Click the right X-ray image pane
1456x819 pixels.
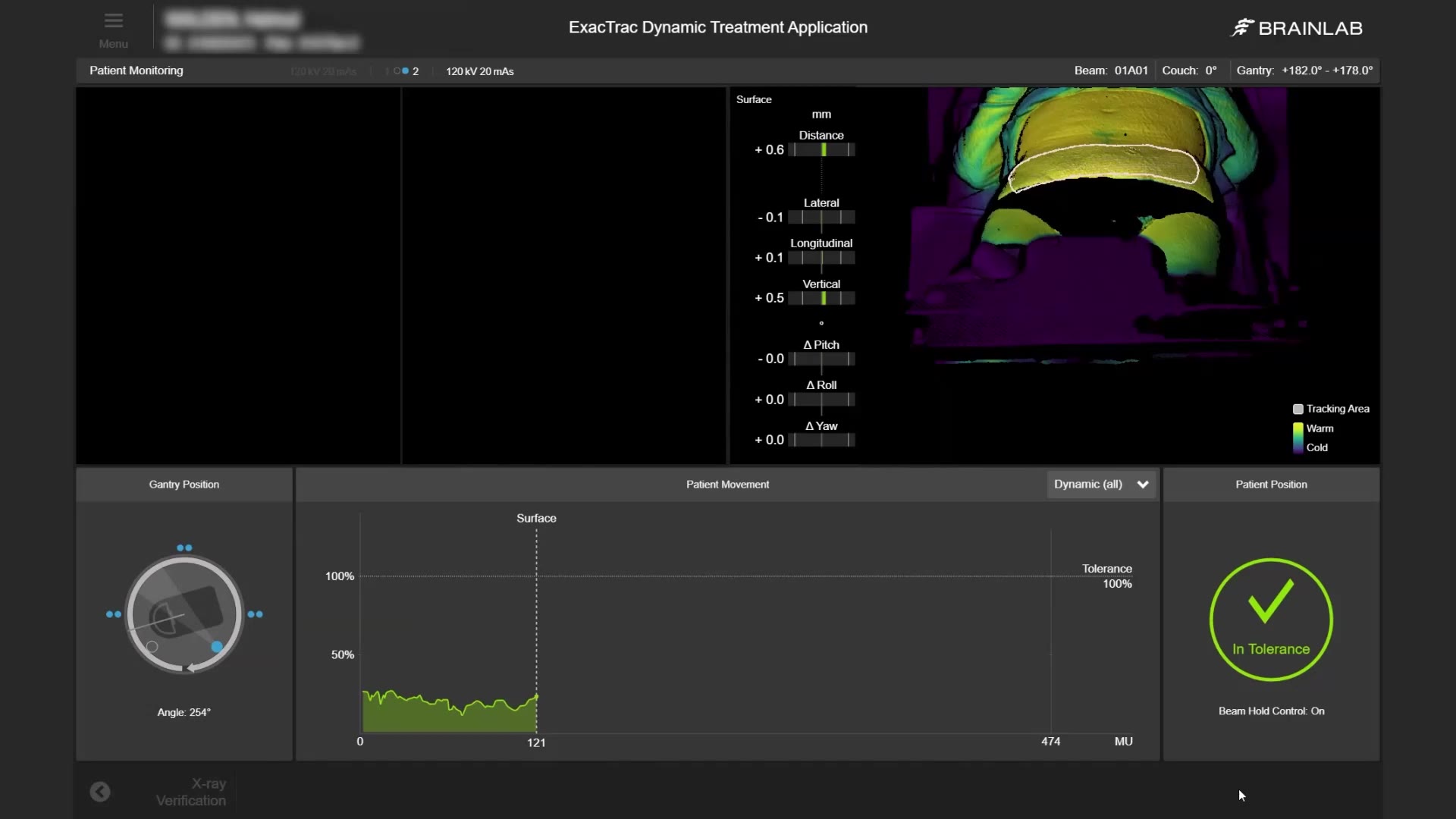pos(563,275)
